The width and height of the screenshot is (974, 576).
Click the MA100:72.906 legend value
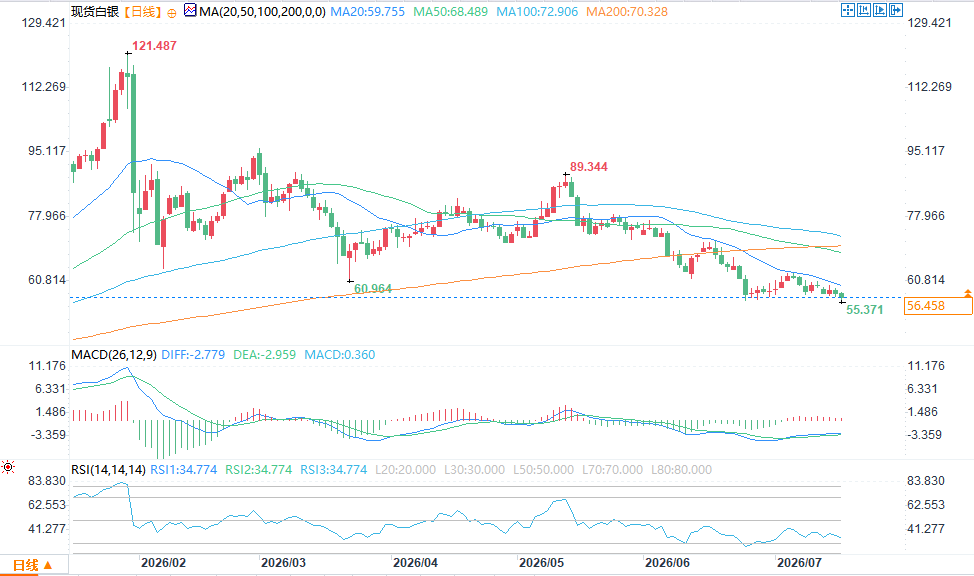537,12
